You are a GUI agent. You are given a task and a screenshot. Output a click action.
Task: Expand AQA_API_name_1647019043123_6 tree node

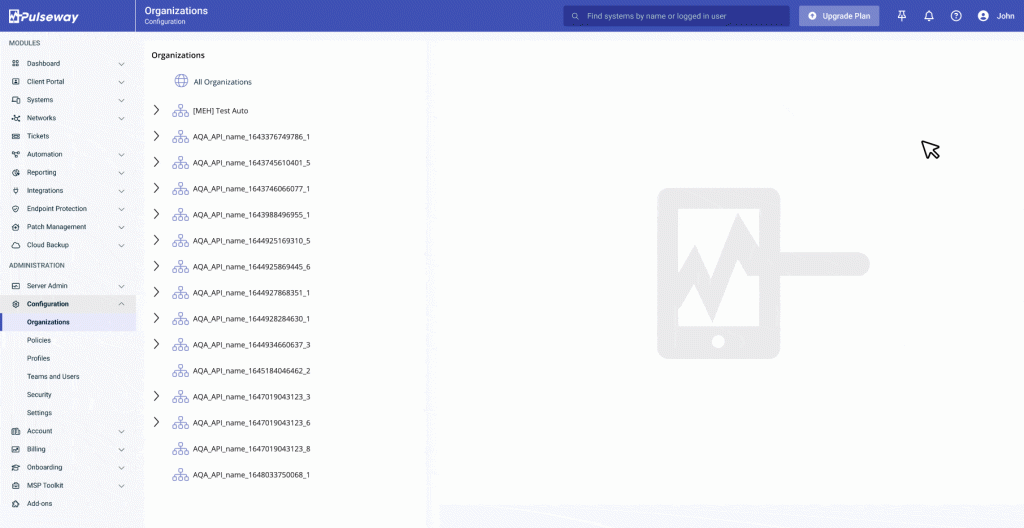point(156,422)
